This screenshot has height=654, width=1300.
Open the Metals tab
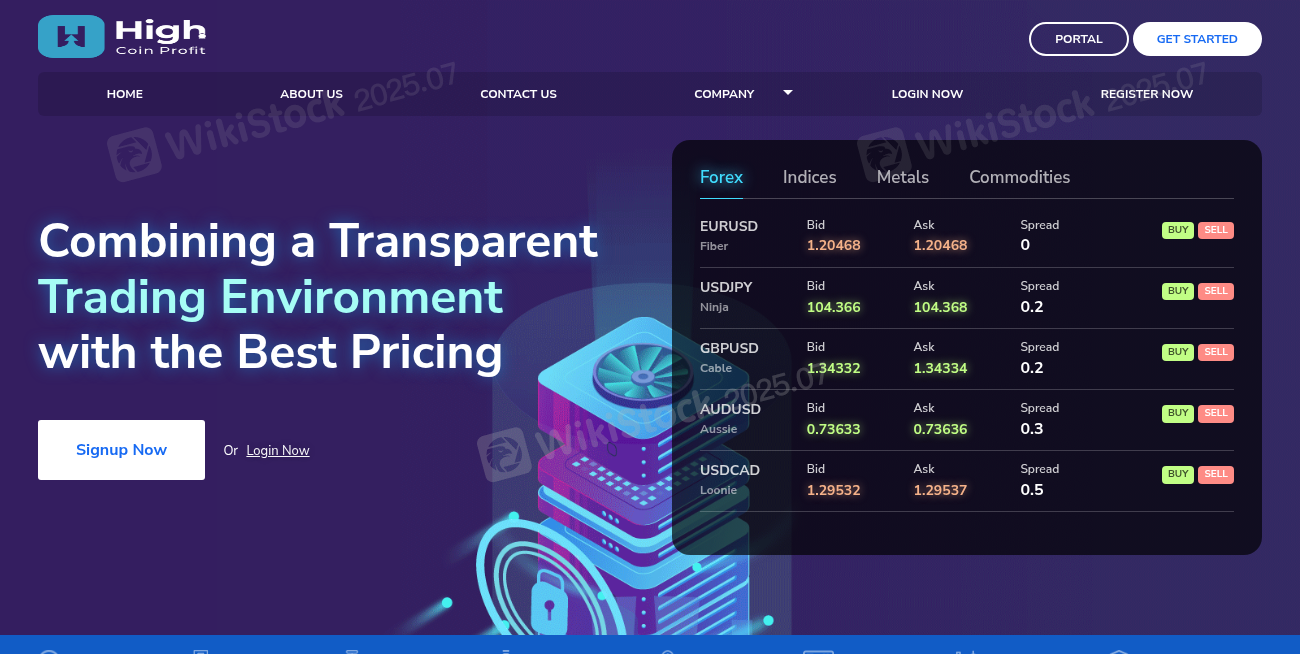coord(902,177)
